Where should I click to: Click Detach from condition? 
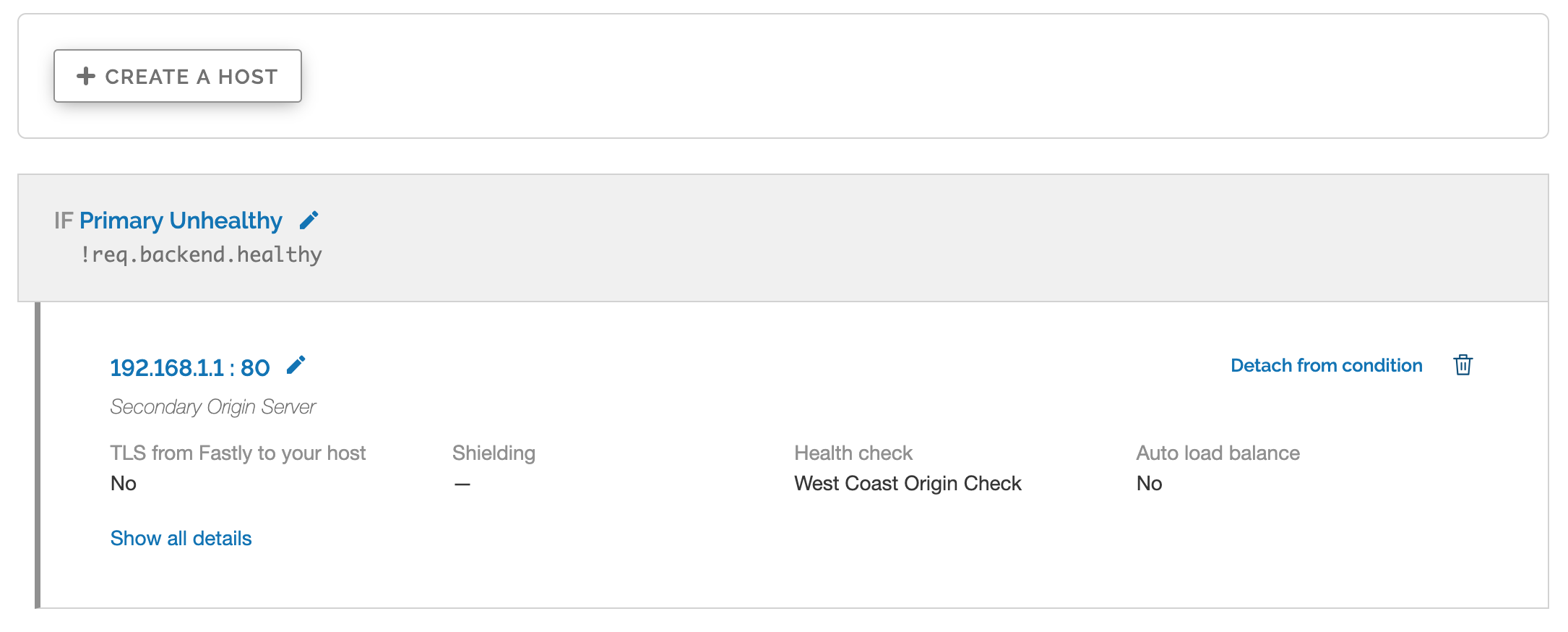pos(1326,365)
